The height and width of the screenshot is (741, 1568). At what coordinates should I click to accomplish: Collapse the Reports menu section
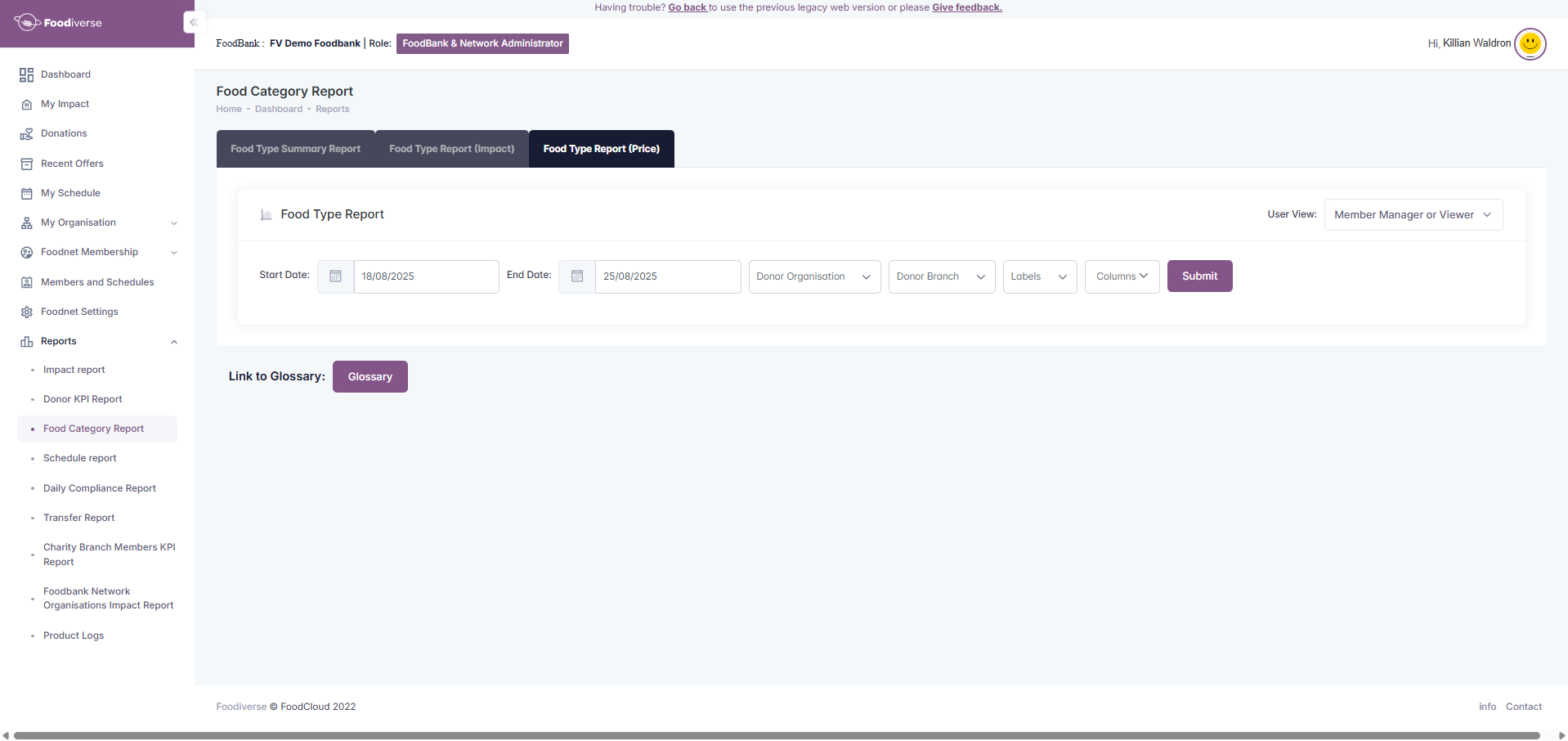173,342
